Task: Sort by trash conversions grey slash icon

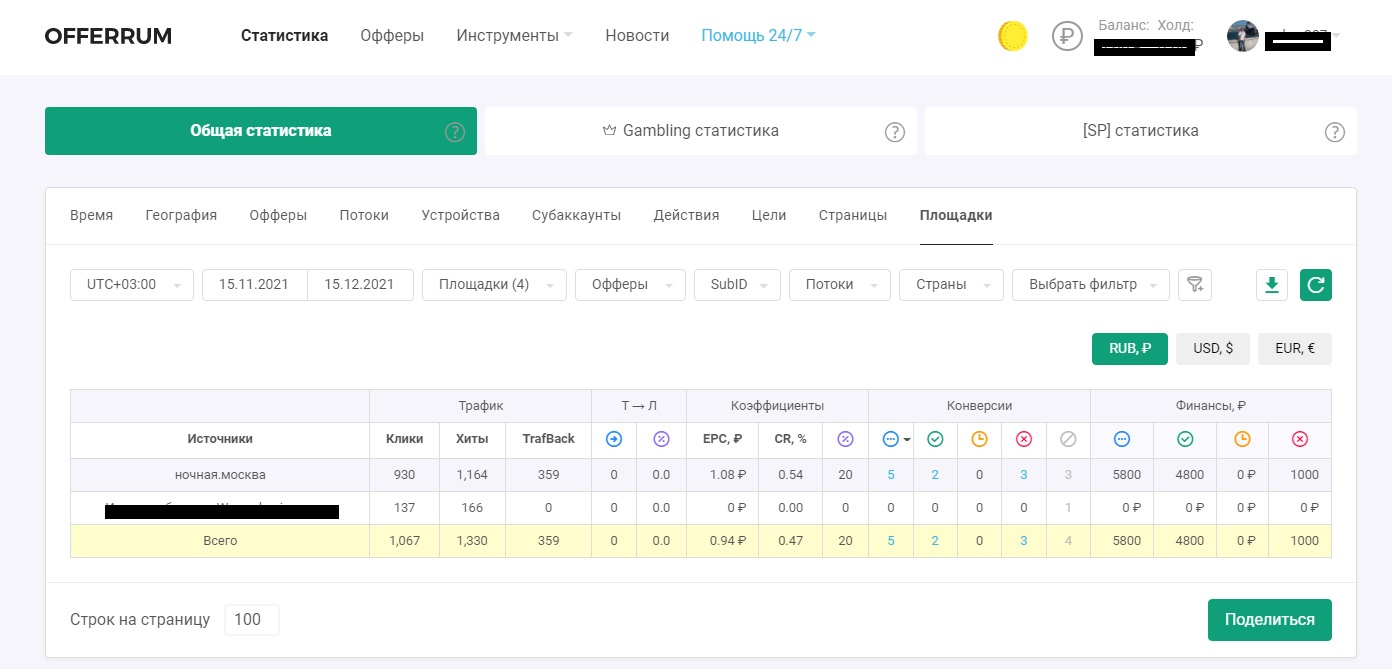Action: click(1068, 439)
